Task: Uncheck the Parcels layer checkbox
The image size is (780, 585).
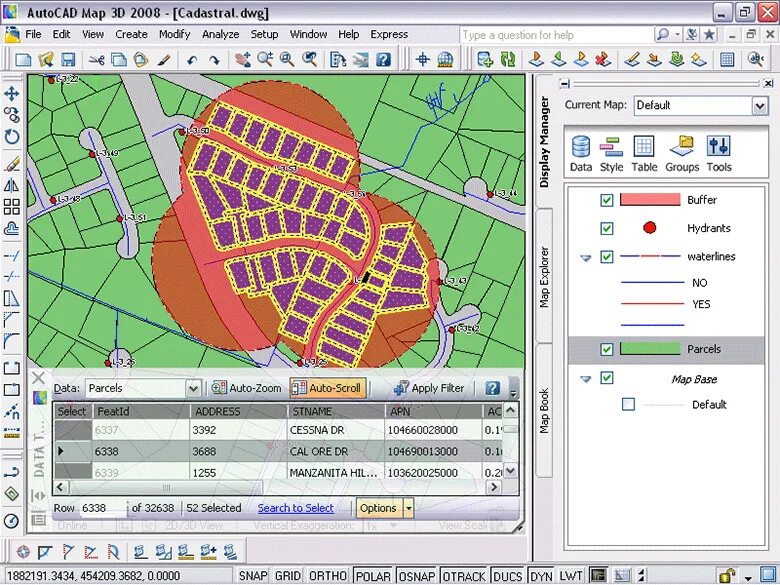Action: [x=606, y=349]
